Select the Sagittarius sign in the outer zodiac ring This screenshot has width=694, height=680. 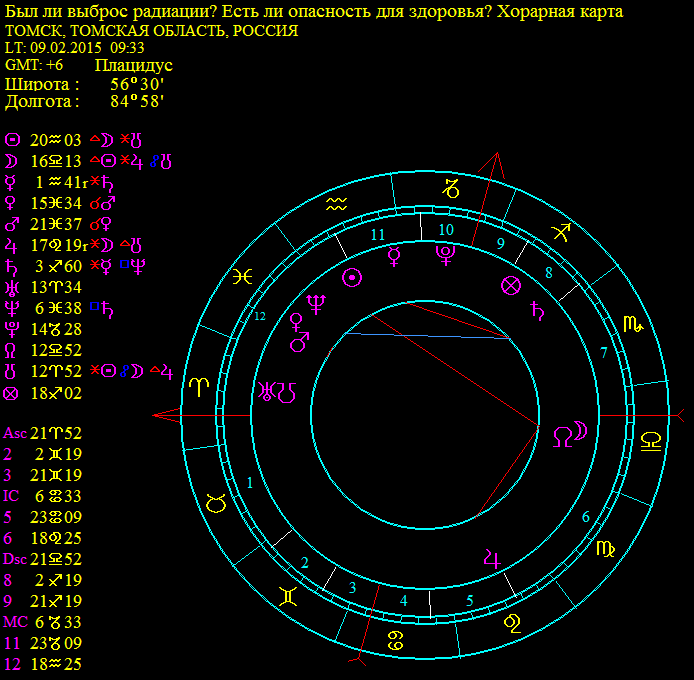point(561,232)
